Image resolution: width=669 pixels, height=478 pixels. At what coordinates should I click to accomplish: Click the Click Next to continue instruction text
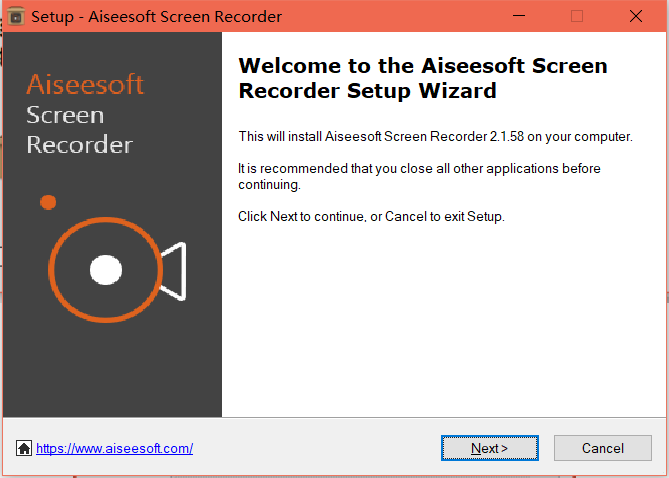(x=371, y=216)
